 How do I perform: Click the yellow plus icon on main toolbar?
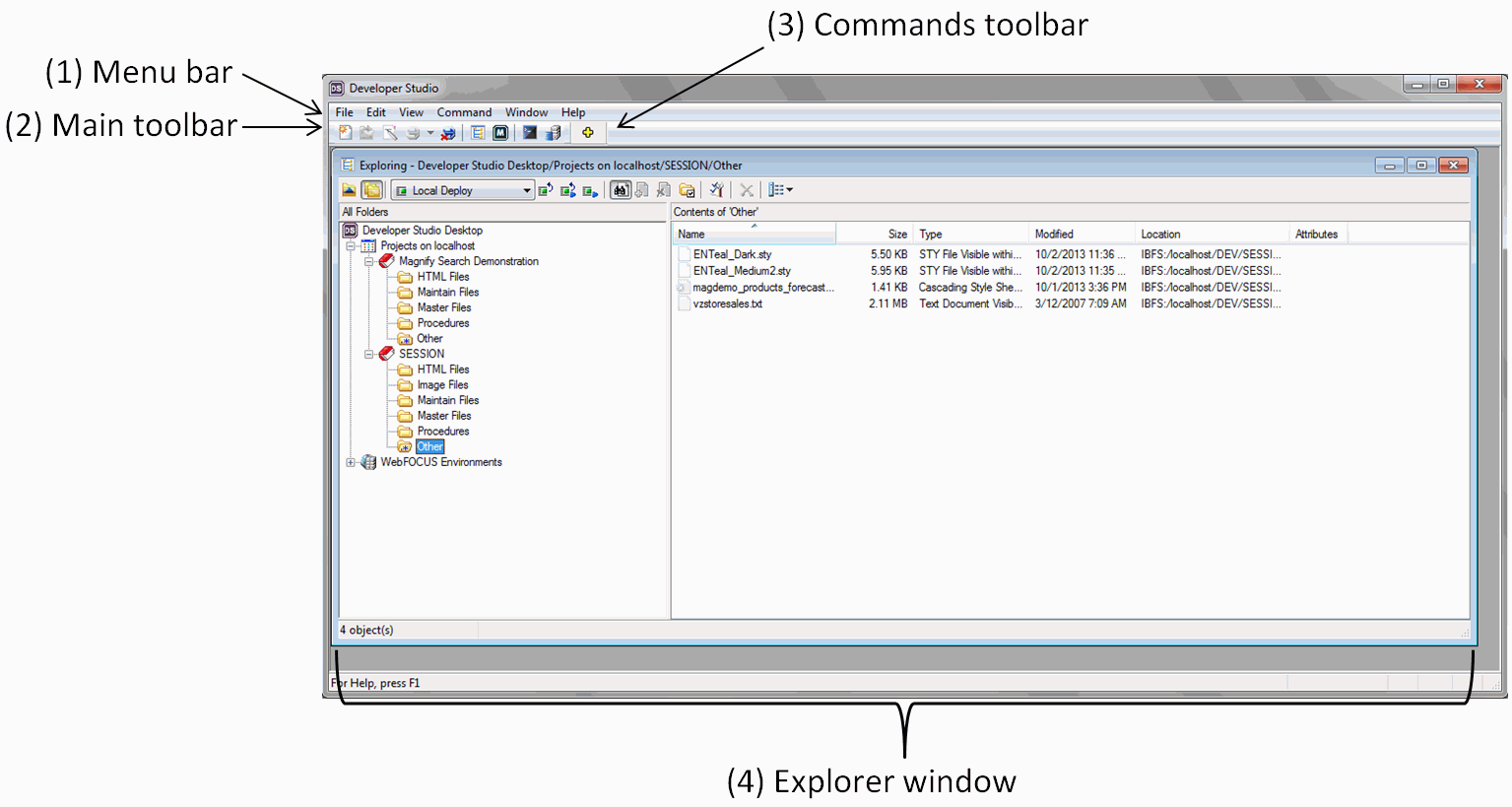pos(588,132)
